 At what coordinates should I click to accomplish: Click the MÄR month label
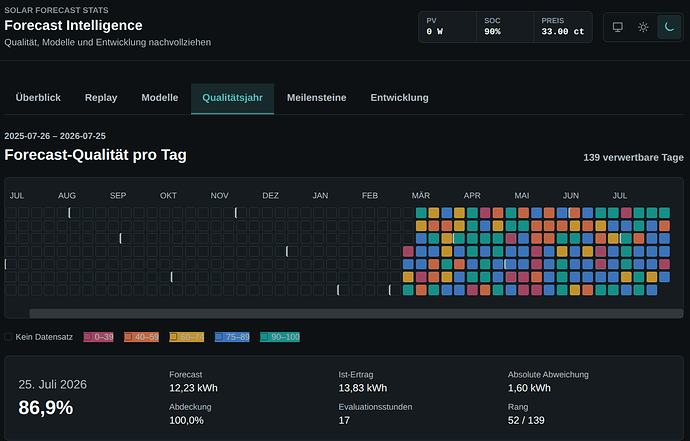click(421, 195)
